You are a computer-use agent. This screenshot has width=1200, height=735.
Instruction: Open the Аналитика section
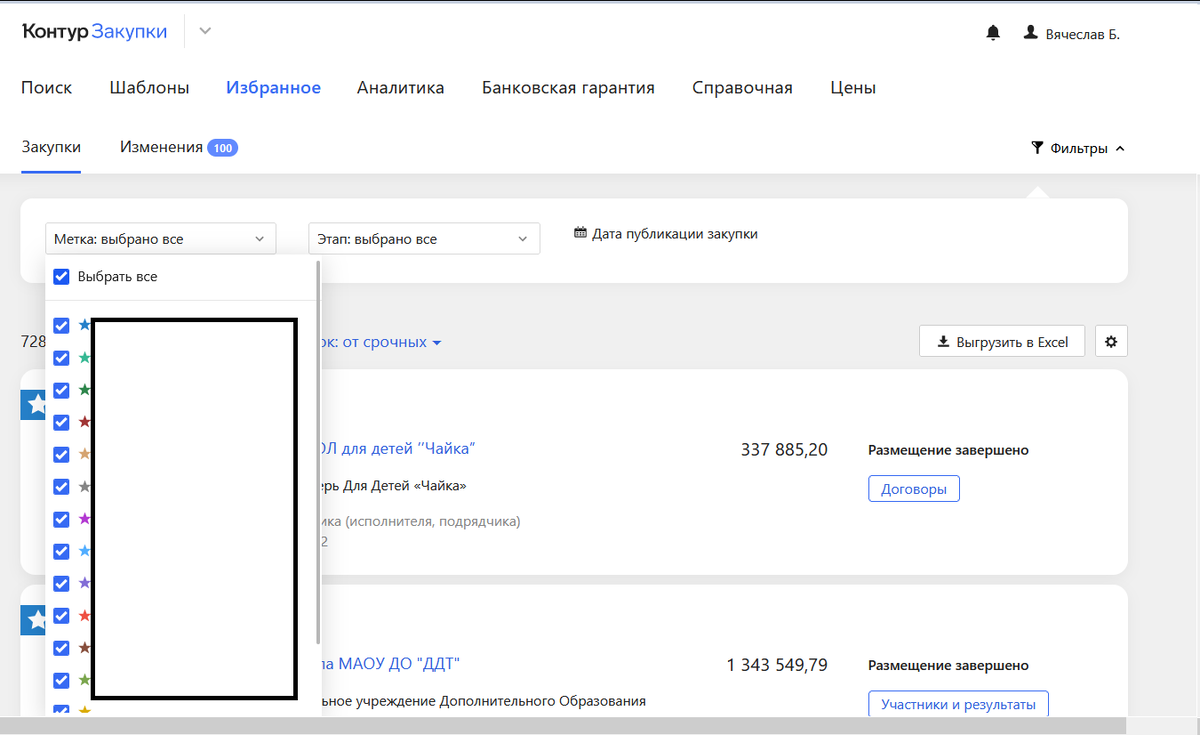[400, 88]
